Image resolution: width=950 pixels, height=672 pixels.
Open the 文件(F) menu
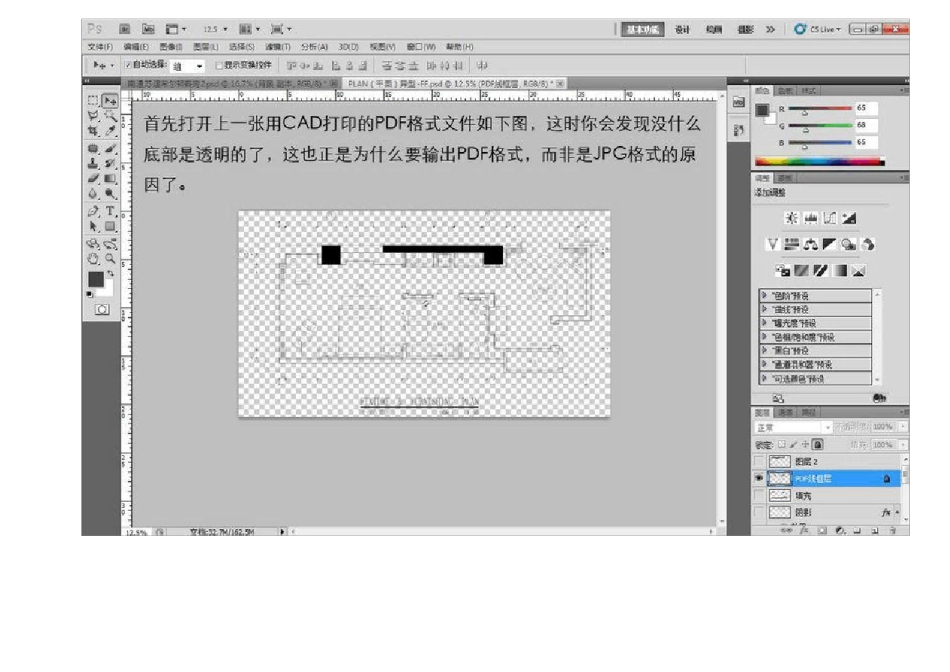pos(101,47)
